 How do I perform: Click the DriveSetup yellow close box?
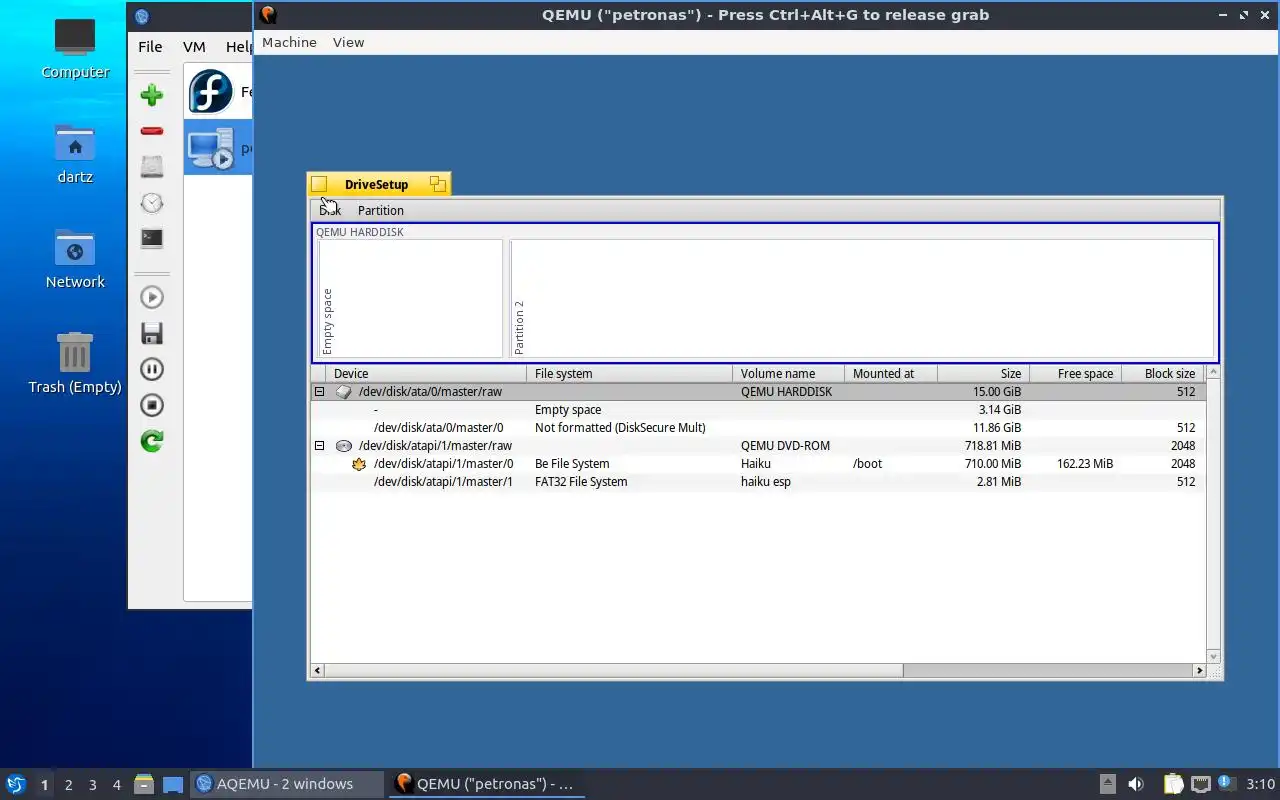[319, 184]
